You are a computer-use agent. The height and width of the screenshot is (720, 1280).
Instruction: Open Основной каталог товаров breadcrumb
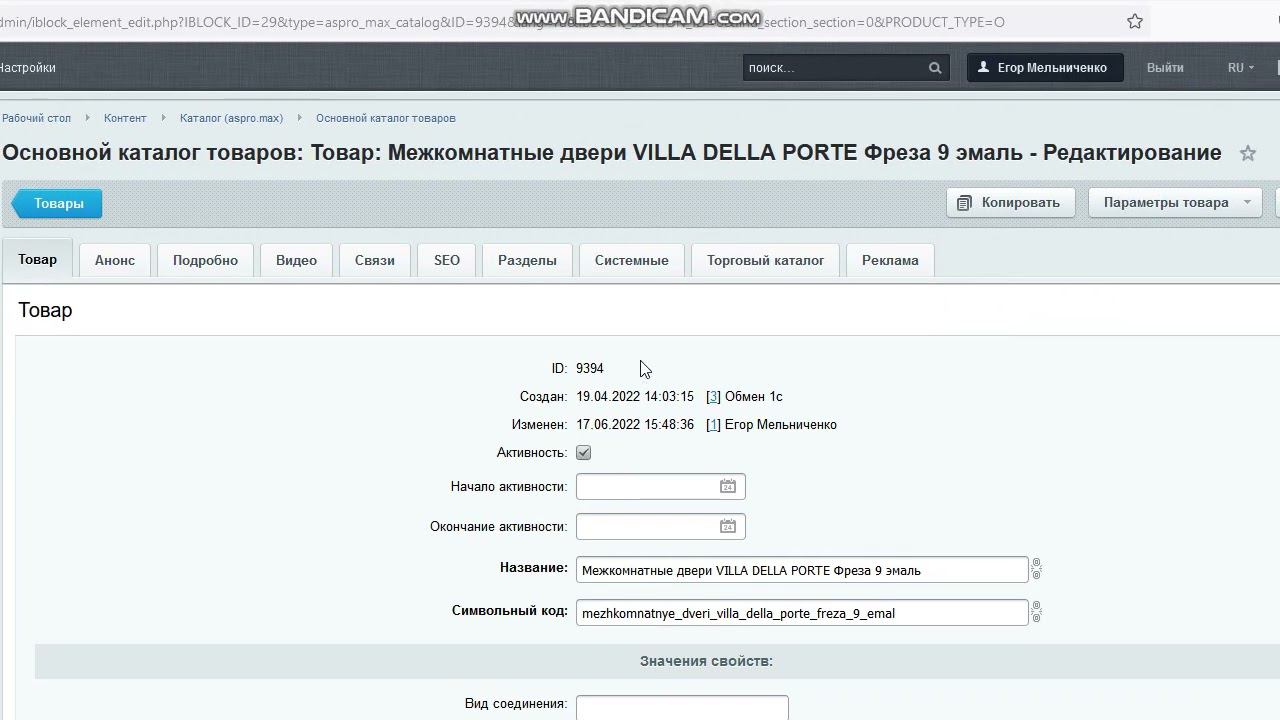[386, 118]
